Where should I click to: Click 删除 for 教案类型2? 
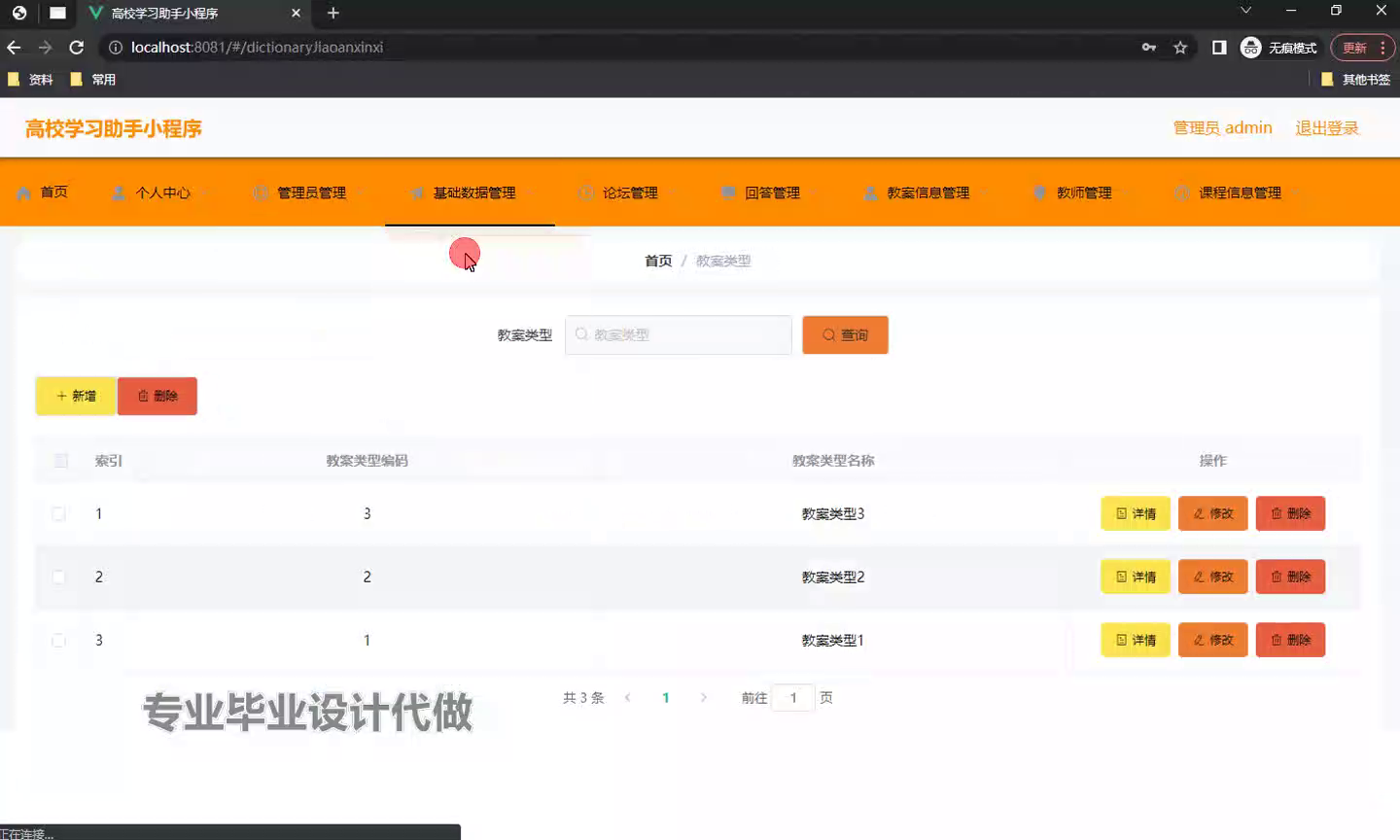pos(1291,577)
